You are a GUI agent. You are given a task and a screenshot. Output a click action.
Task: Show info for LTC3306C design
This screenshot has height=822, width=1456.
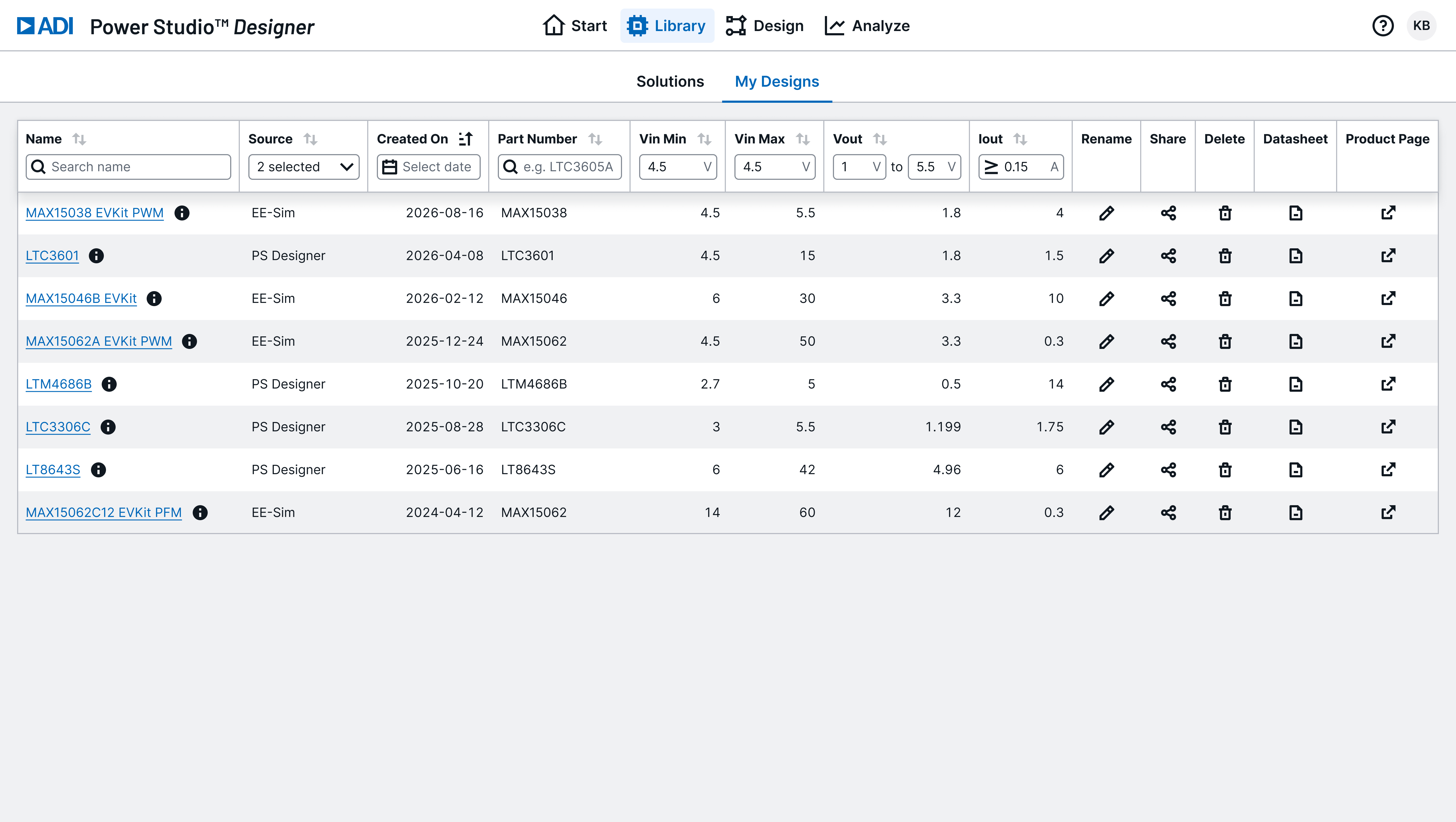click(108, 427)
